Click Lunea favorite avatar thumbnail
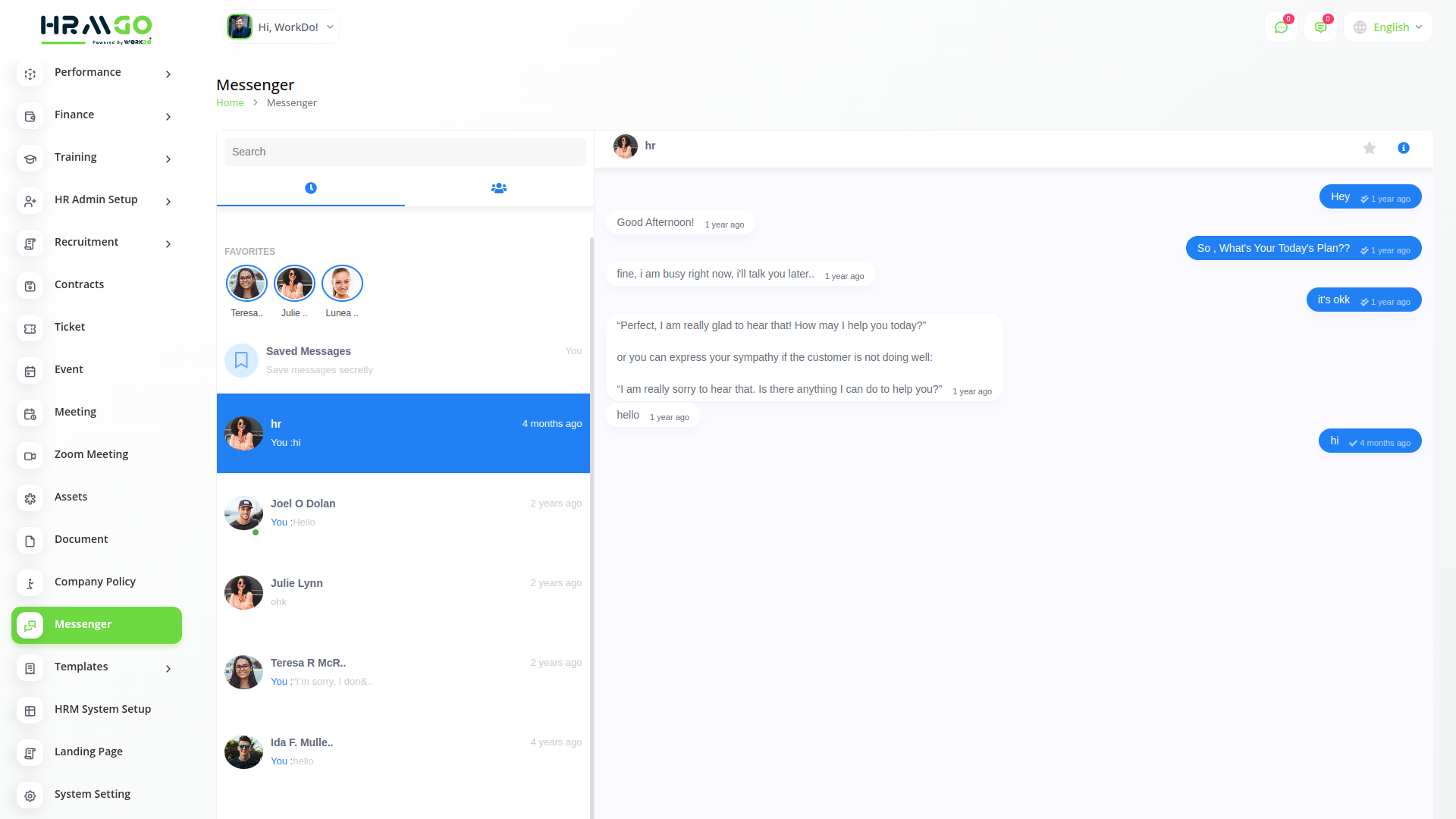The image size is (1456, 819). point(342,284)
